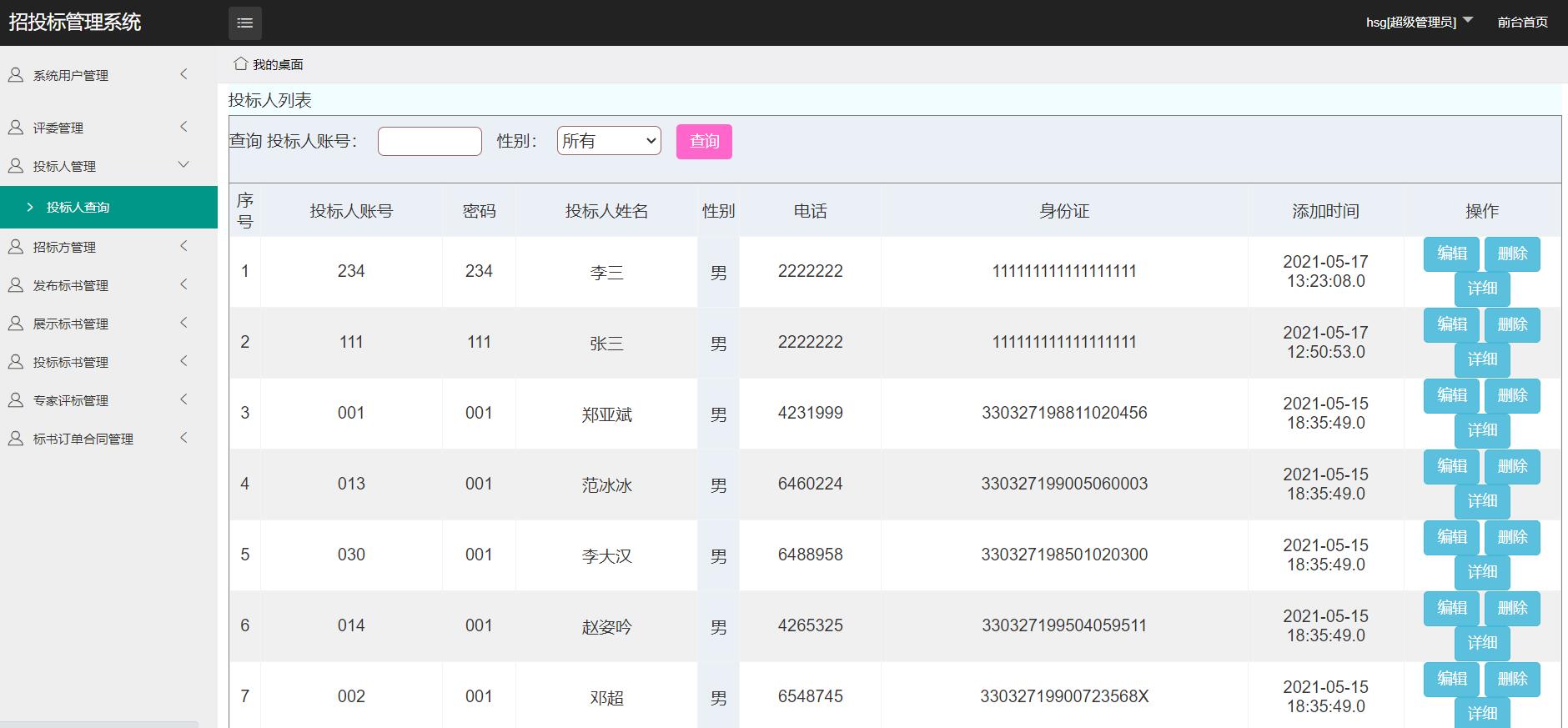1568x728 pixels.
Task: Expand the 发布标书管理 chevron
Action: (183, 284)
